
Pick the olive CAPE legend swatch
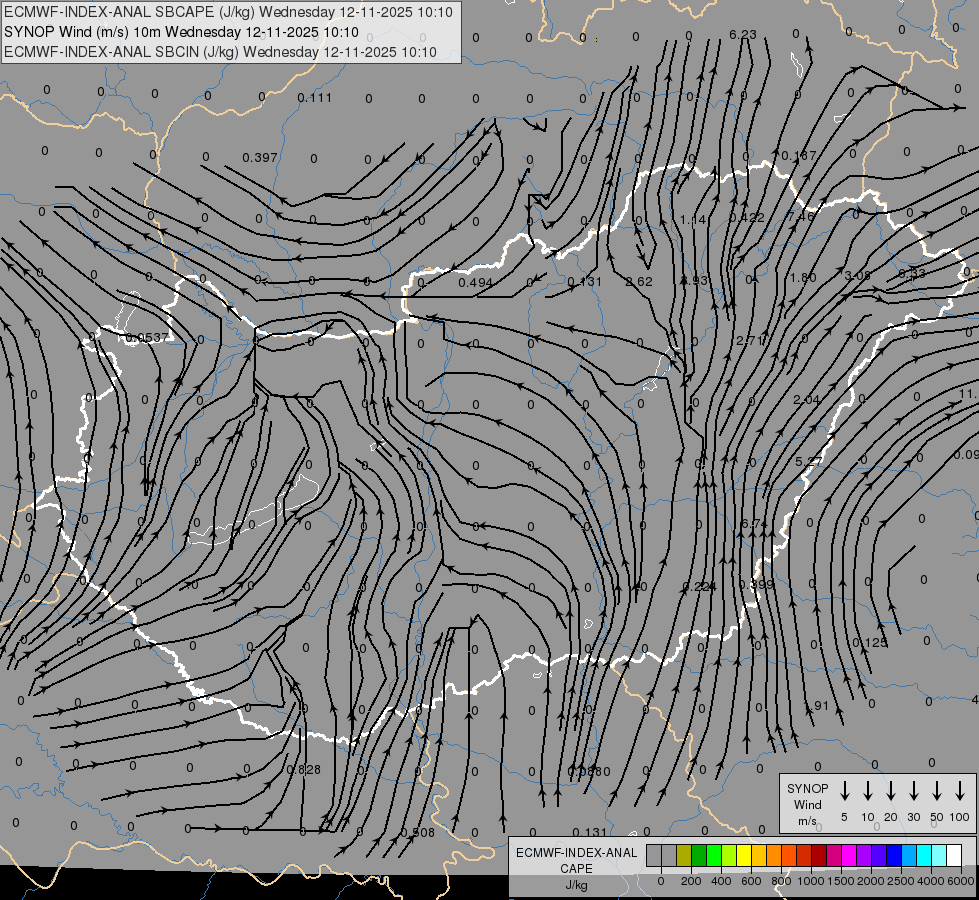[x=684, y=855]
